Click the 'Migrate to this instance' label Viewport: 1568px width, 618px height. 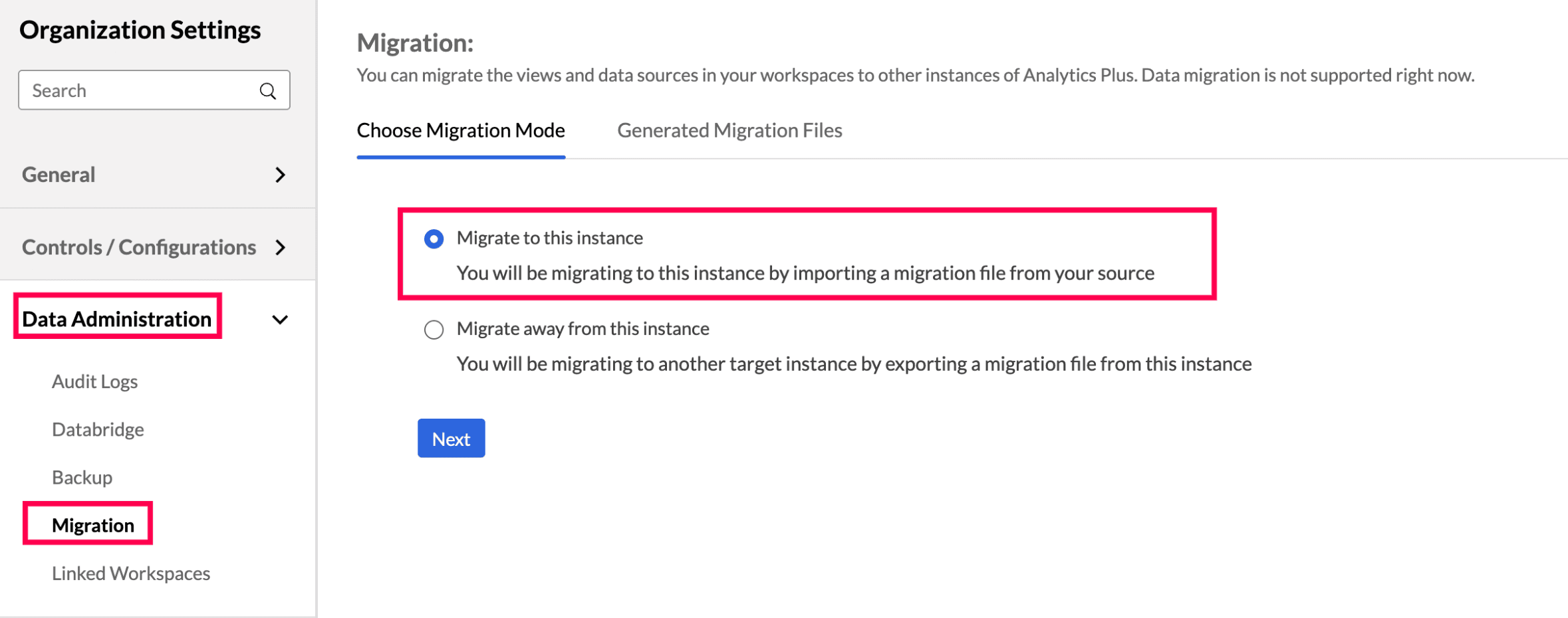pyautogui.click(x=549, y=238)
